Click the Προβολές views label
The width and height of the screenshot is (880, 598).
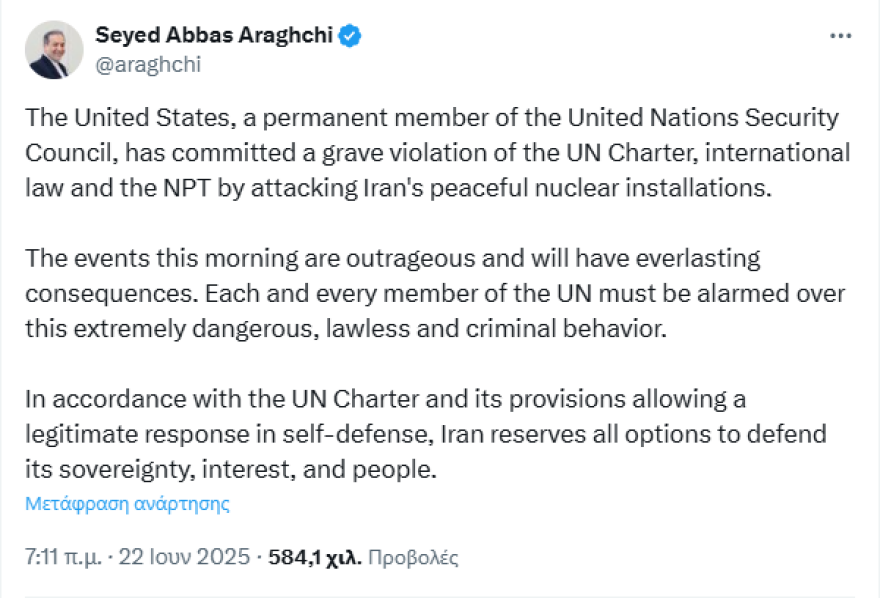pos(413,558)
